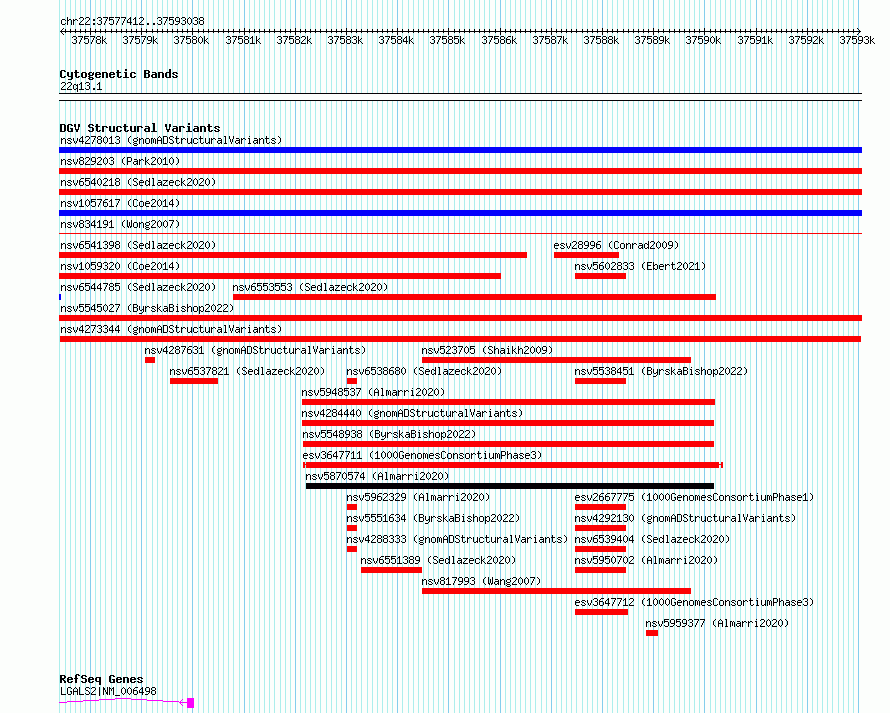This screenshot has height=713, width=890.
Task: Open variant nsv6540218 (Sedlazeck2020)
Action: click(138, 182)
